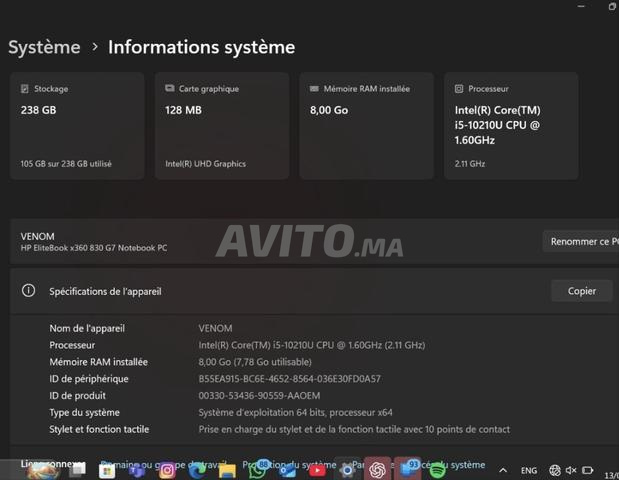
Task: Click the Intel(R) UHD Graphics text
Action: coord(206,164)
